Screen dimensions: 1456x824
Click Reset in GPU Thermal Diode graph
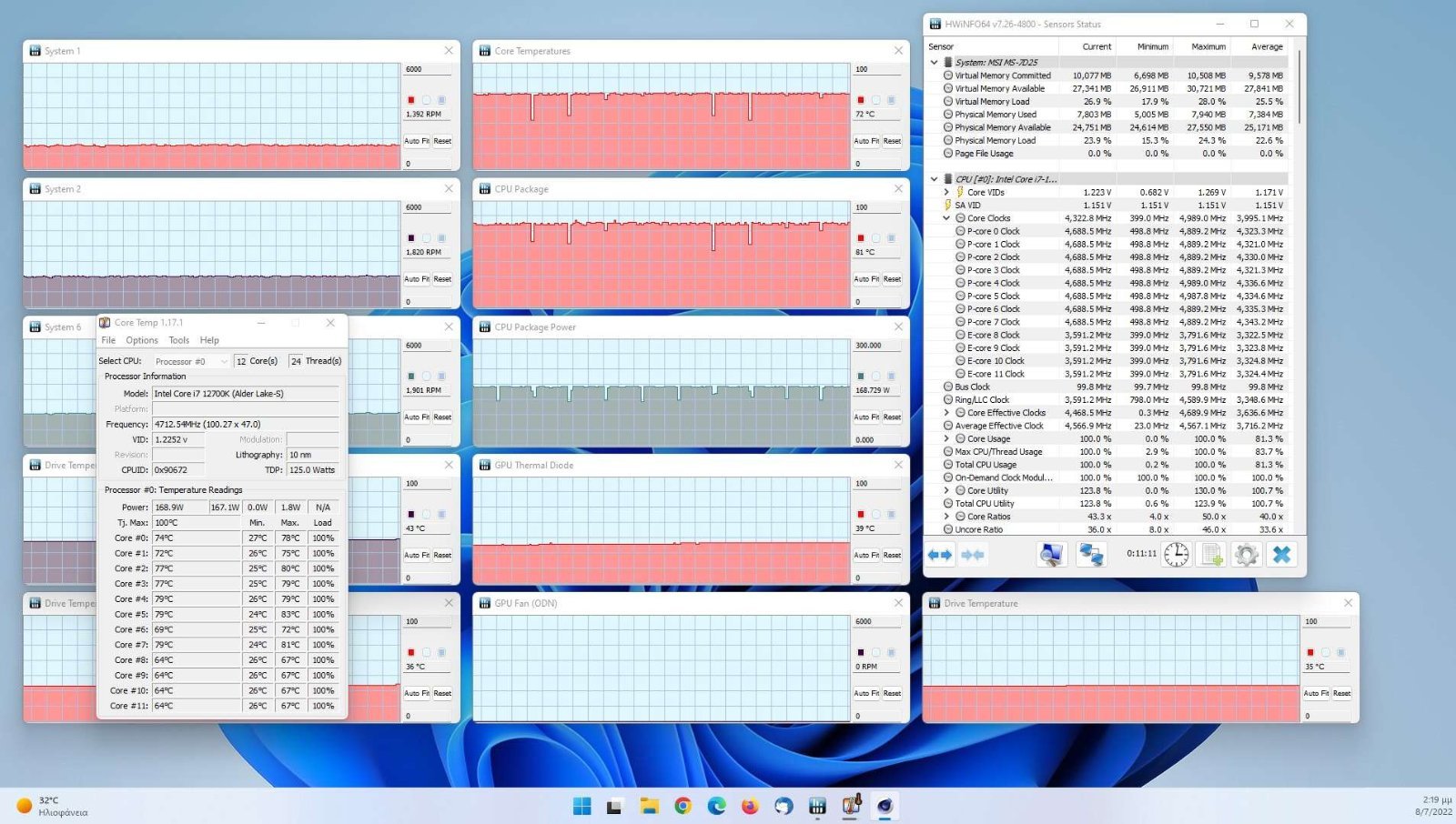pyautogui.click(x=892, y=555)
